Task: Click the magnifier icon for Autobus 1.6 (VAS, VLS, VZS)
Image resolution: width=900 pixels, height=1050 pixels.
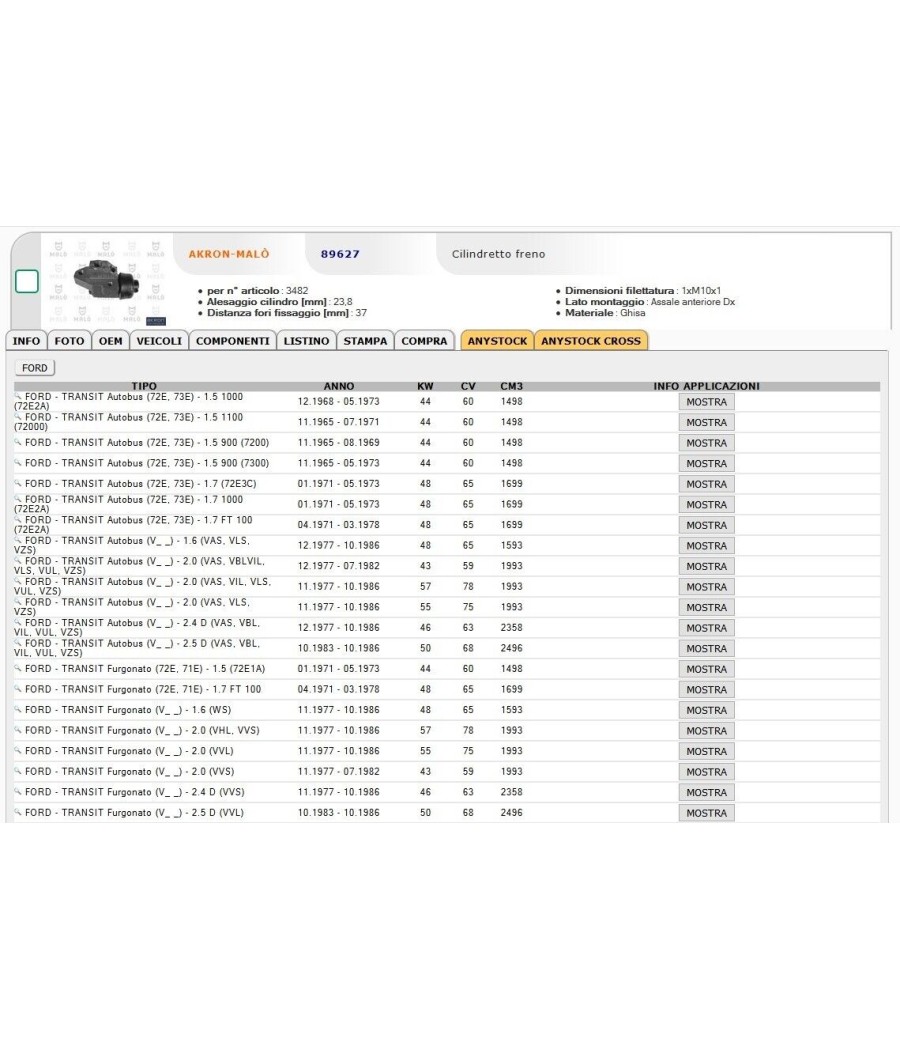Action: tap(18, 540)
